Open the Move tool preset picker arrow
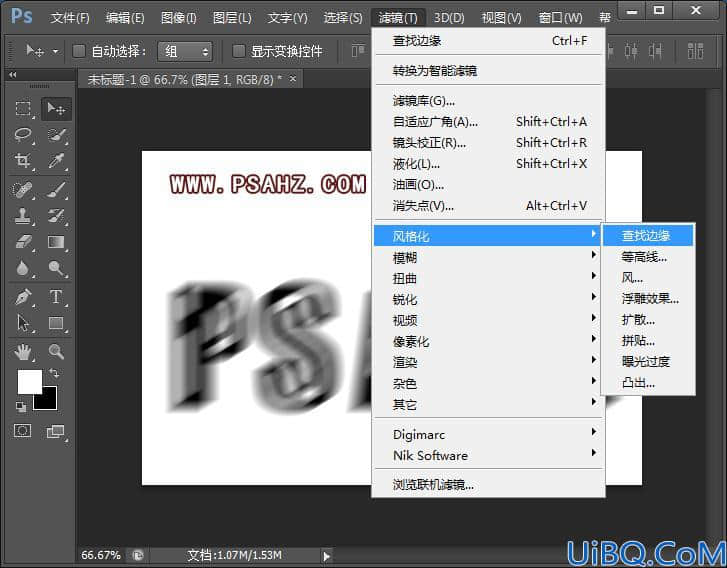The height and width of the screenshot is (568, 727). pyautogui.click(x=55, y=51)
